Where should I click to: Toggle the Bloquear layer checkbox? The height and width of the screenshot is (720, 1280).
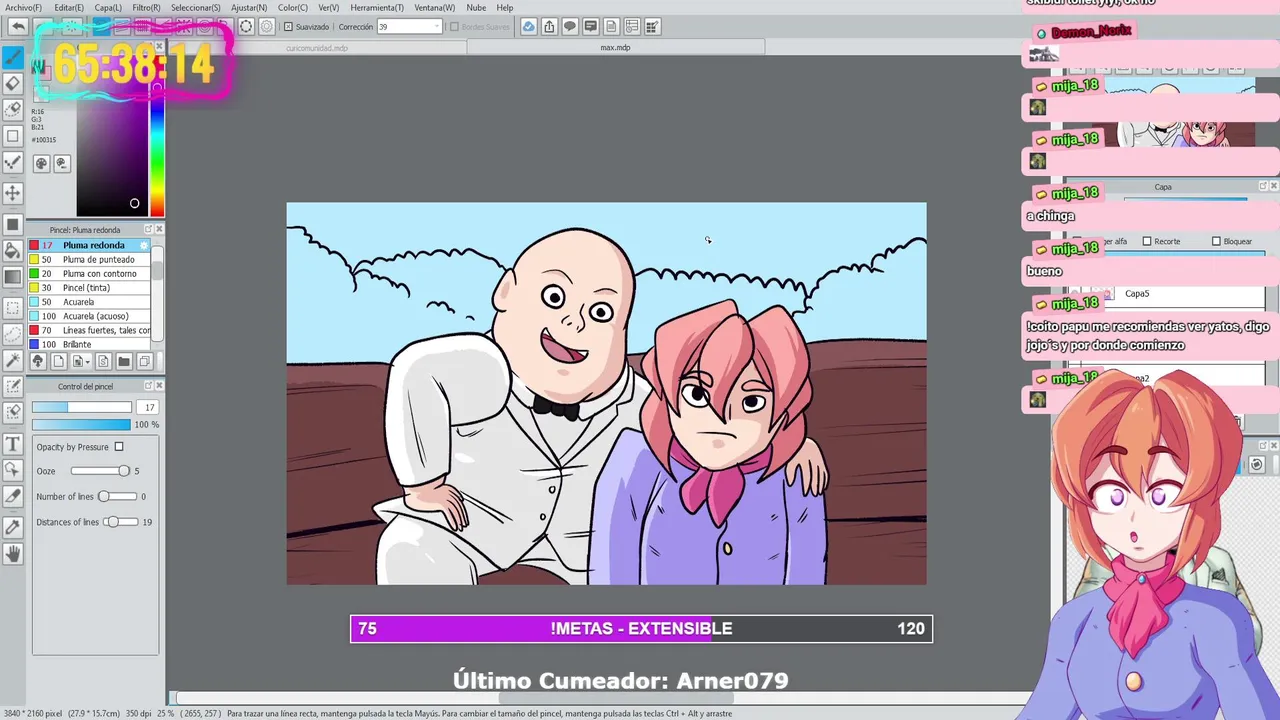(1216, 241)
